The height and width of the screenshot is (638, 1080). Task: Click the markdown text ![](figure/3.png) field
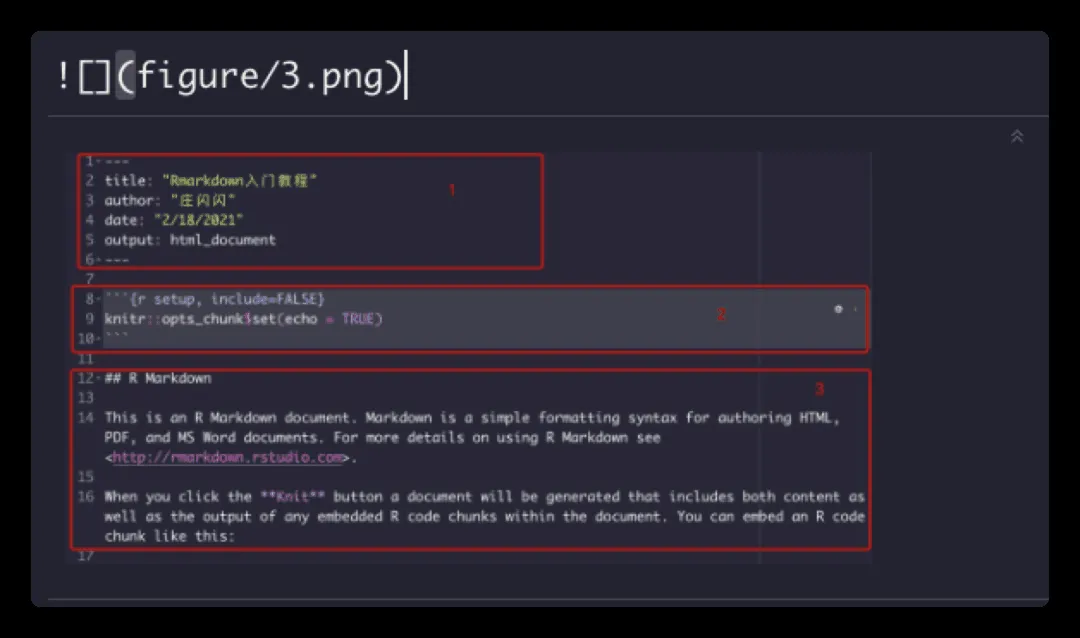[231, 75]
